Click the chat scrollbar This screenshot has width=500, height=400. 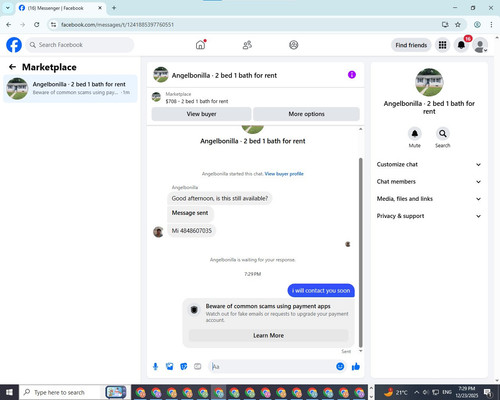[x=360, y=252]
